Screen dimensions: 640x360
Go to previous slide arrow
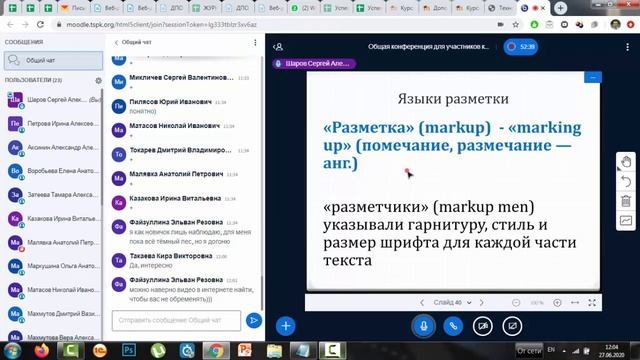pyautogui.click(x=422, y=303)
